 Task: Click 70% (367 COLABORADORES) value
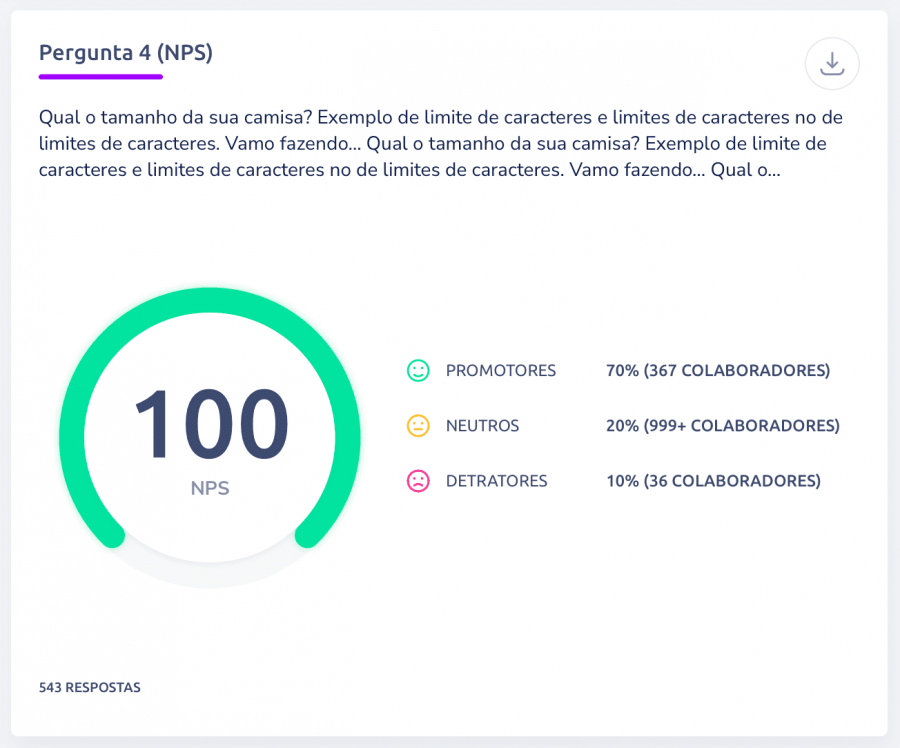point(718,370)
